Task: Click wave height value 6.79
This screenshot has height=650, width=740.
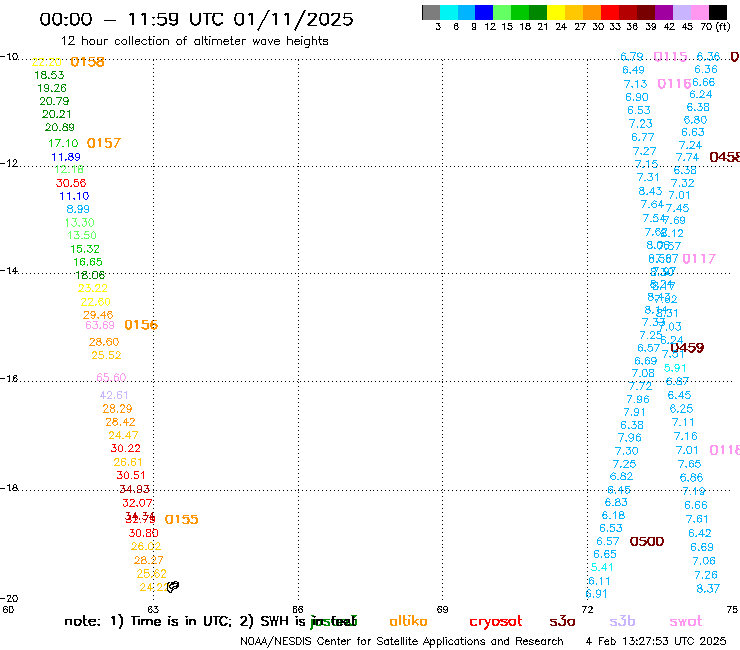Action: [x=632, y=57]
